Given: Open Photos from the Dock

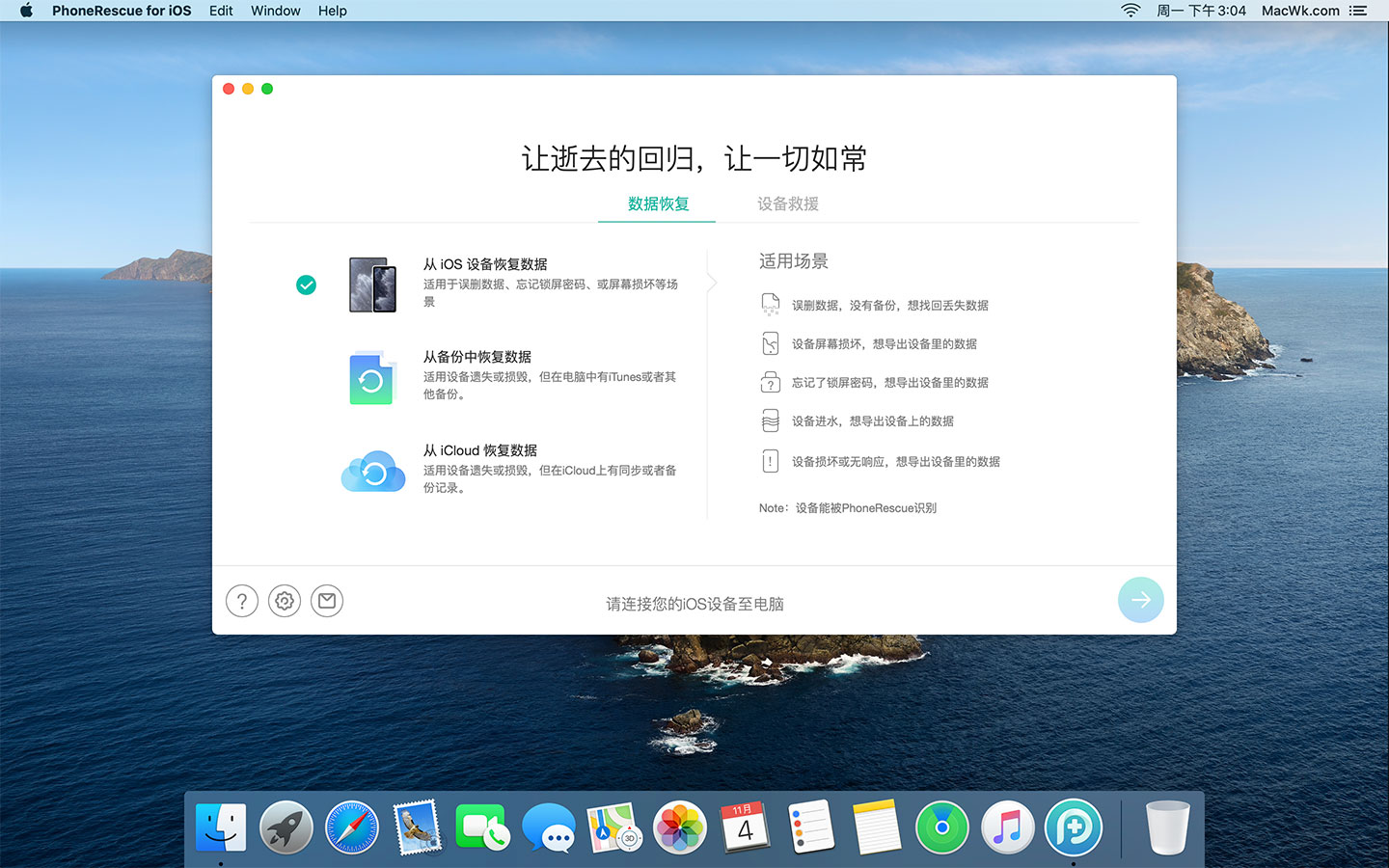Looking at the screenshot, I should (x=680, y=827).
